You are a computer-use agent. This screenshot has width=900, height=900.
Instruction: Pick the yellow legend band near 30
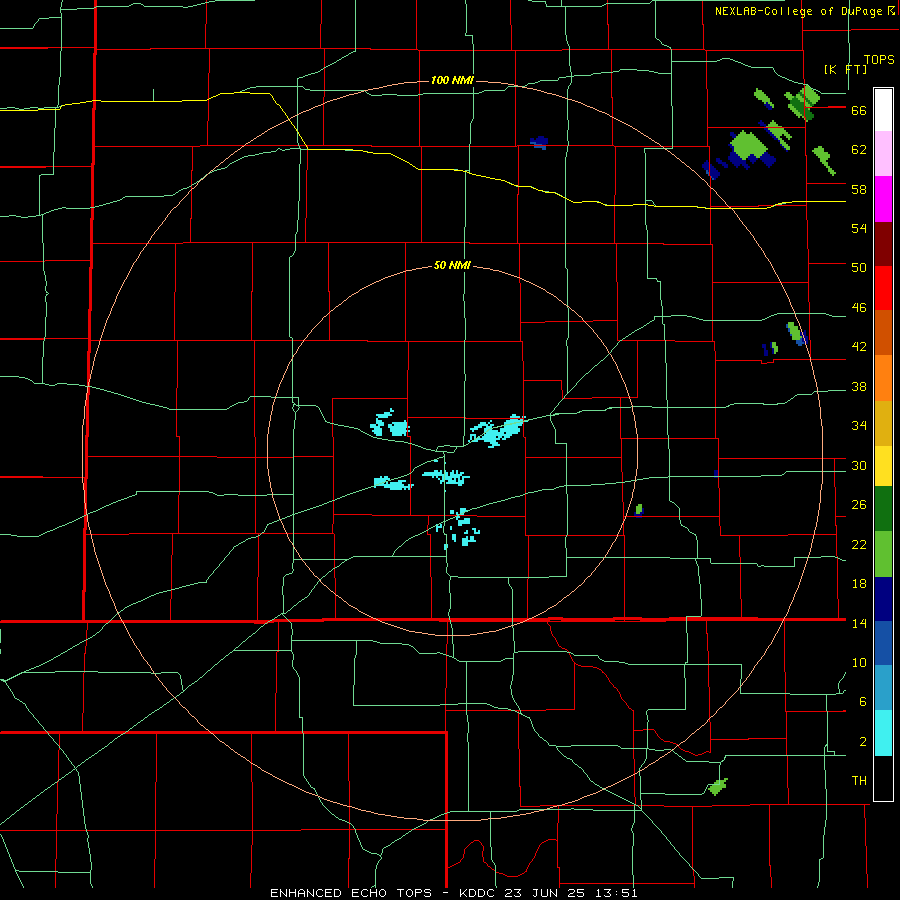click(883, 466)
